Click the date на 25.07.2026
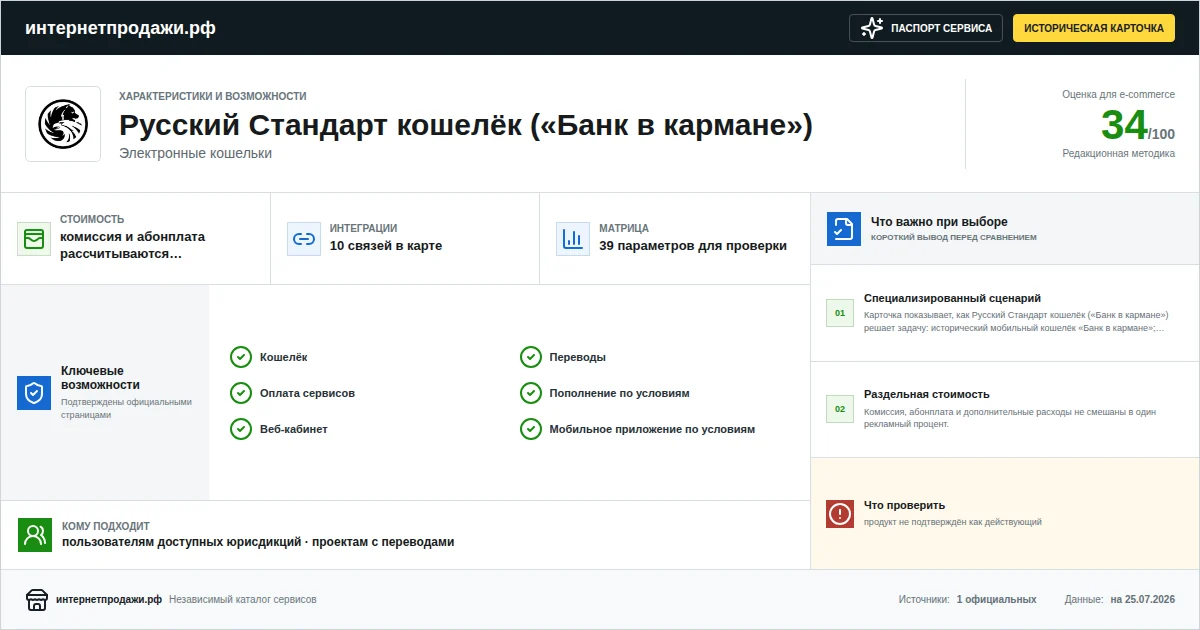Viewport: 1200px width, 630px height. click(1142, 600)
